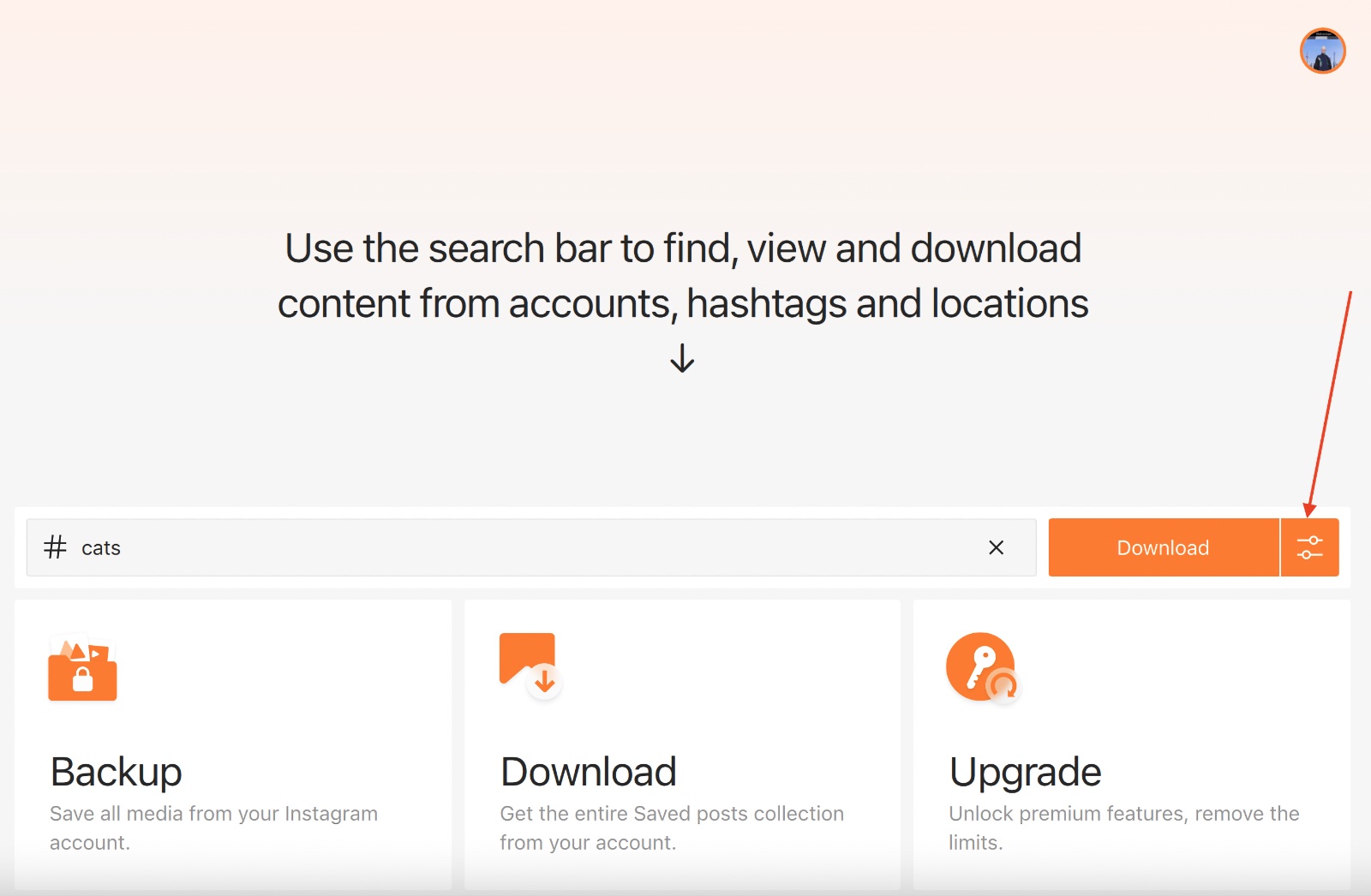Click "Unlock premium features, remove the" text

point(1124,814)
